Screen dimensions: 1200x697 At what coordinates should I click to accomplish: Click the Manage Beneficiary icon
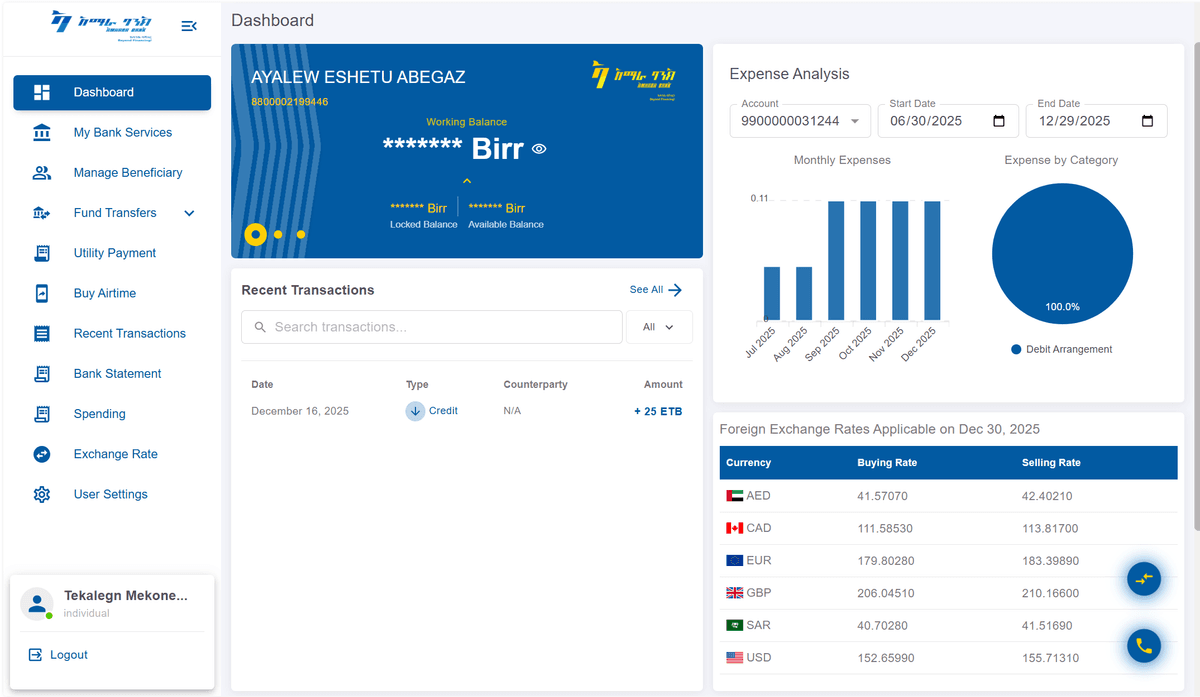coord(41,172)
